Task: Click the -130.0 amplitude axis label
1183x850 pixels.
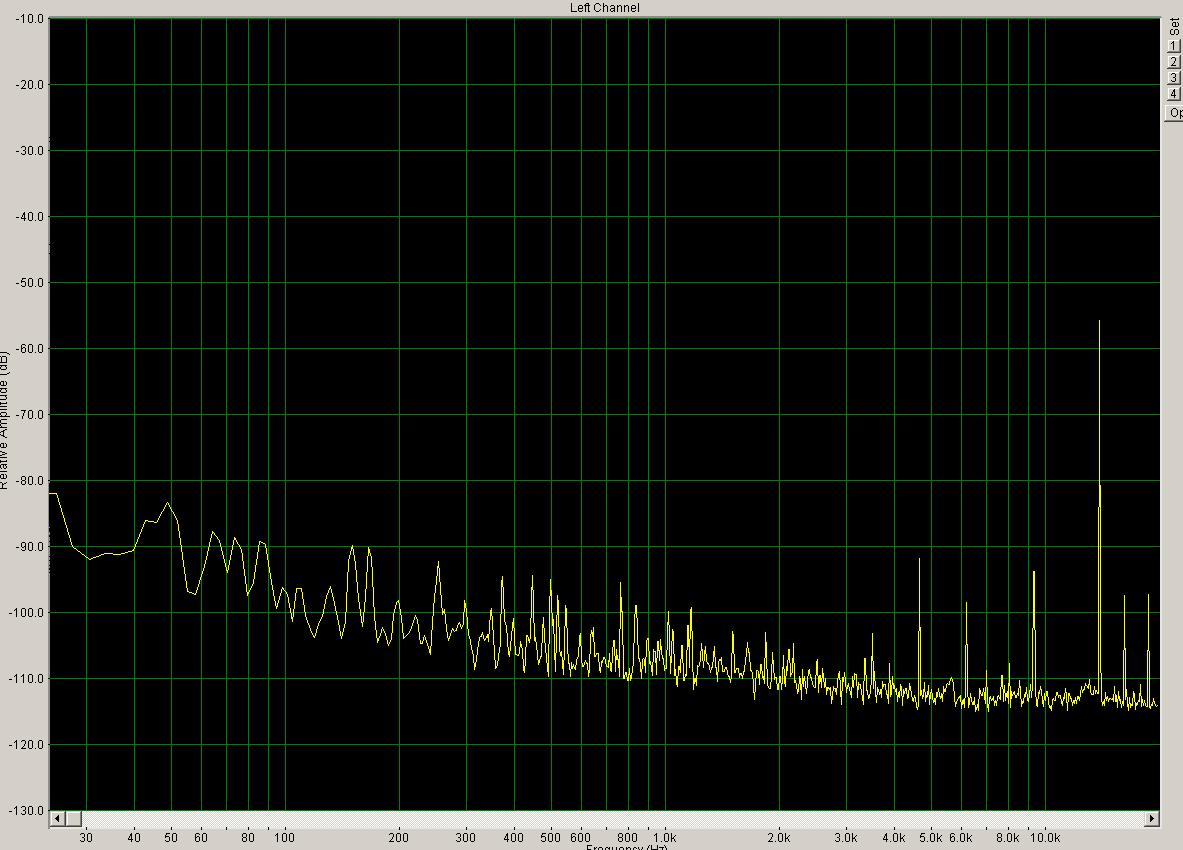Action: pos(26,811)
